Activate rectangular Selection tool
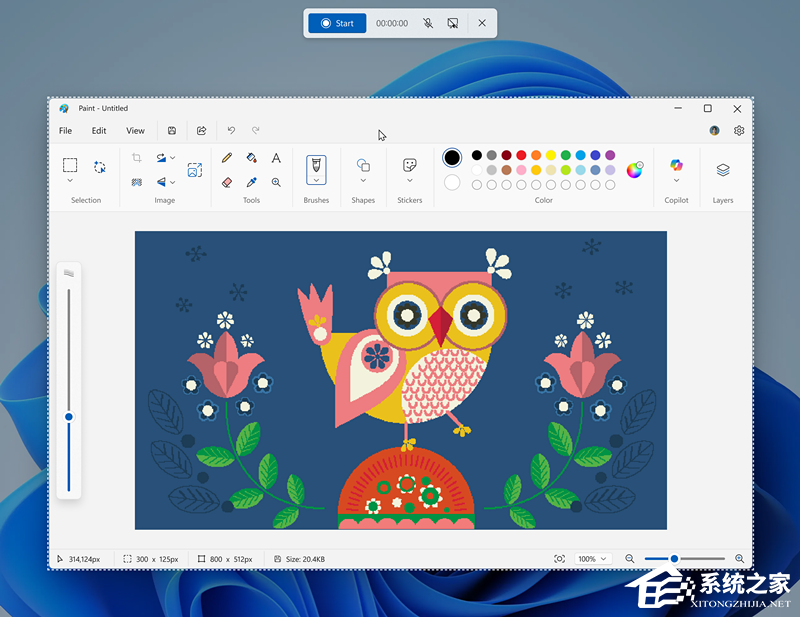 [70, 164]
